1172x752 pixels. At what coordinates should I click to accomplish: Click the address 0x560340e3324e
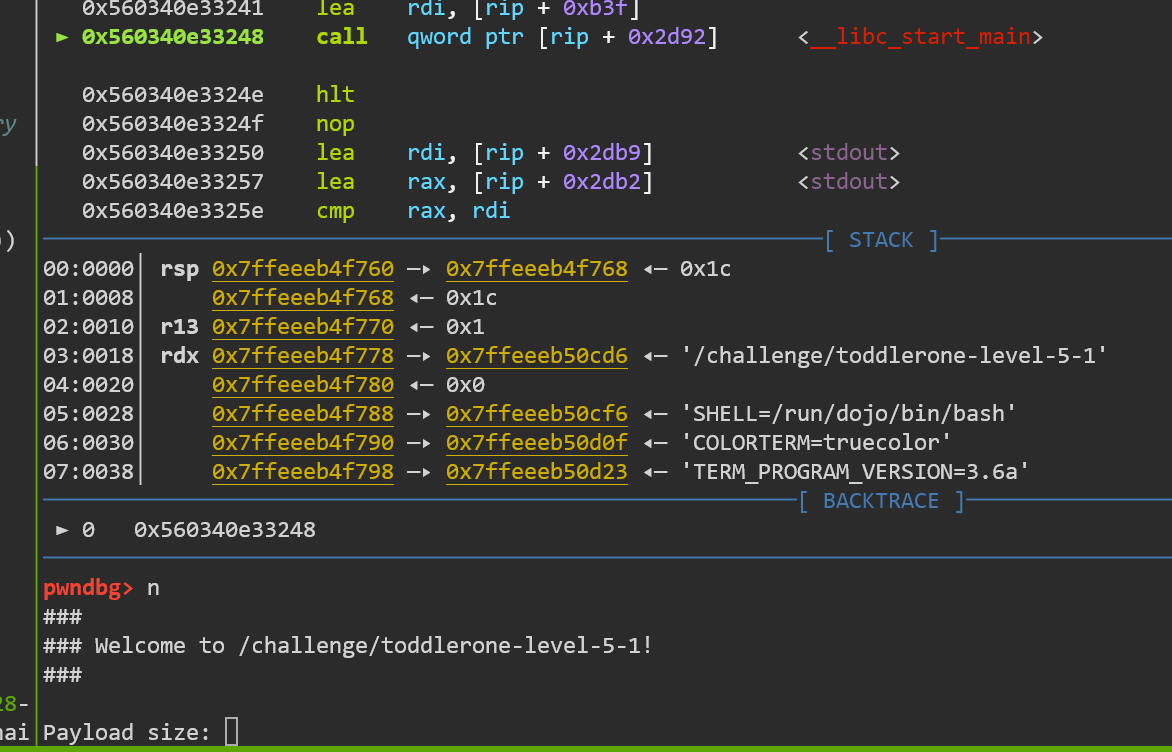coord(173,94)
